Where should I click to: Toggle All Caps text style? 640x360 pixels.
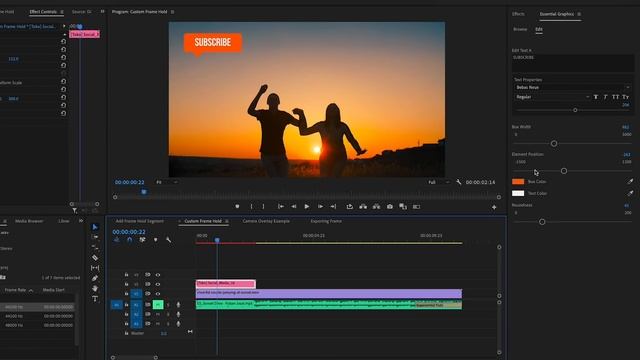point(616,97)
